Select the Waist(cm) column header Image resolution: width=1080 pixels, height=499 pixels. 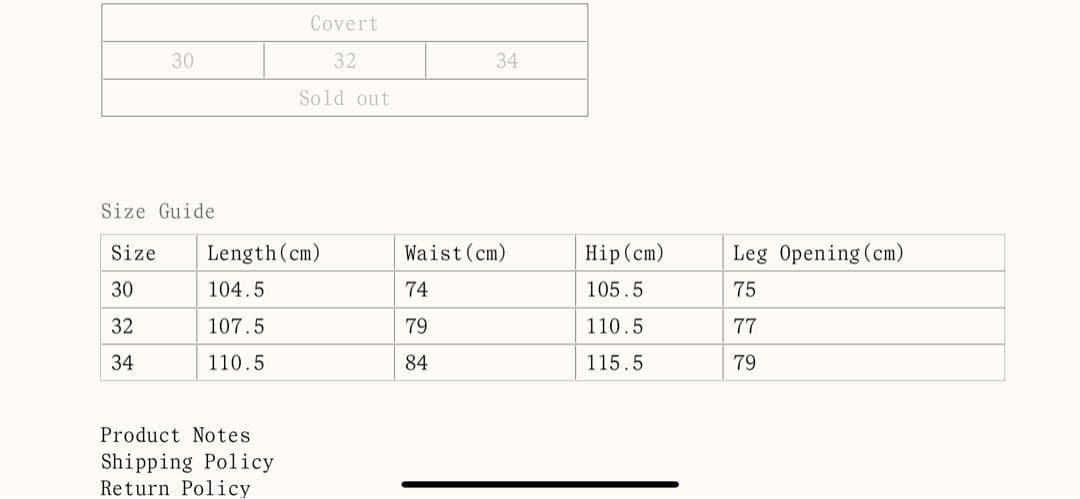coord(455,253)
